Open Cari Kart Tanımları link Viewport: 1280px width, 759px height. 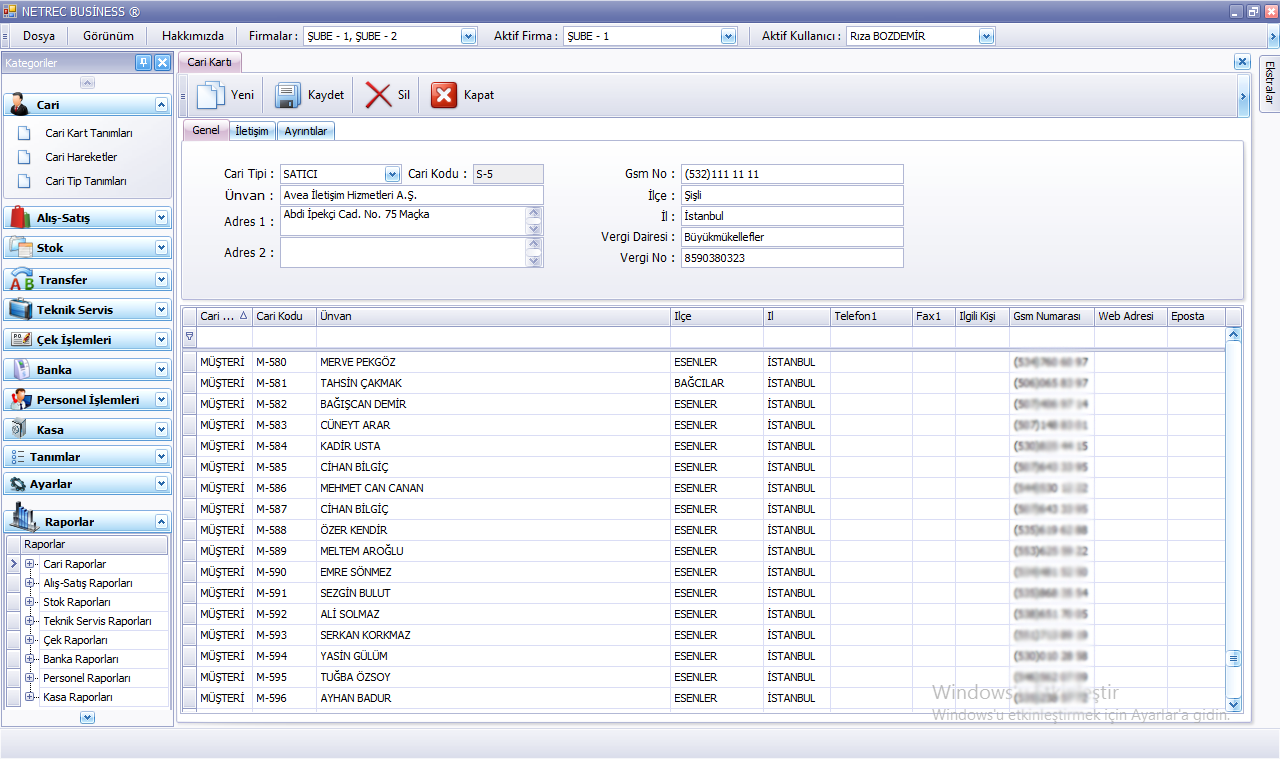point(89,133)
